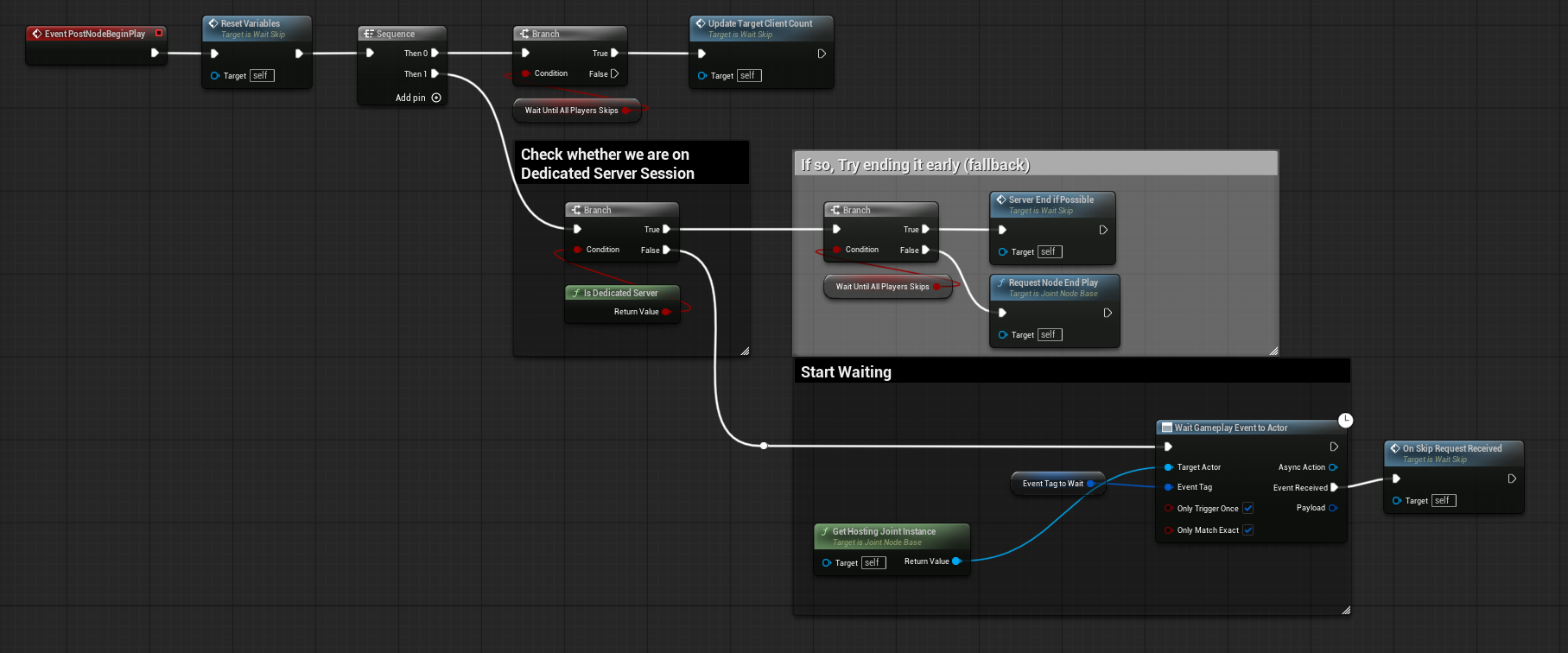Image resolution: width=1568 pixels, height=653 pixels.
Task: Click Get Hosting Joint Instance Return Value pin
Action: [x=956, y=561]
